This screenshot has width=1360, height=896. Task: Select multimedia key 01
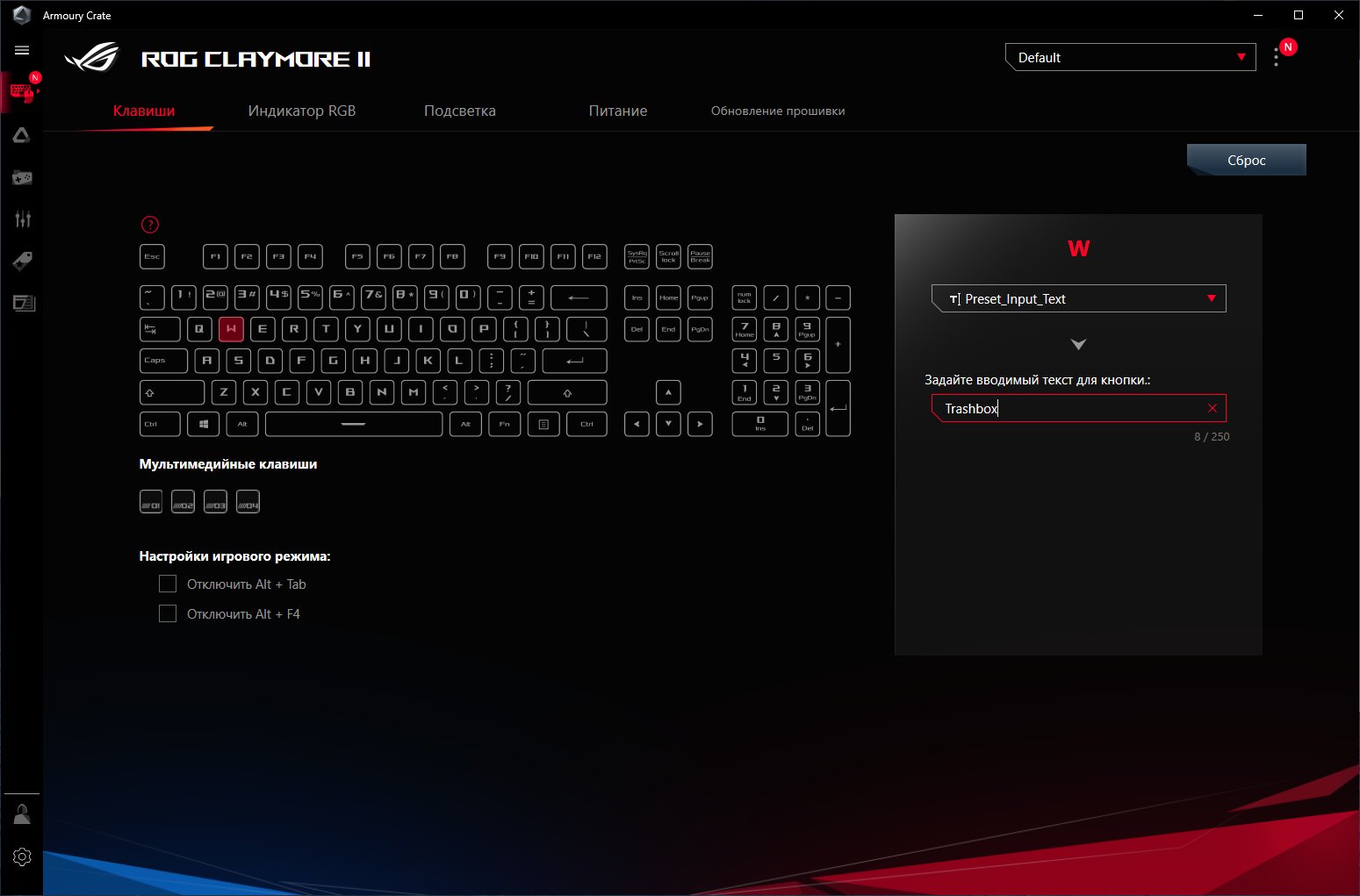pos(151,502)
